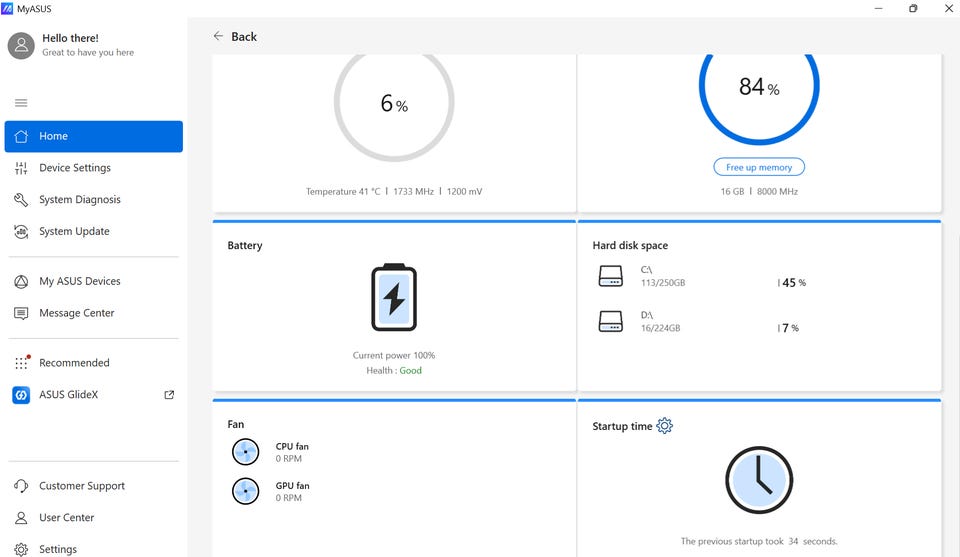This screenshot has height=557, width=960.
Task: Click the CPU fan icon
Action: tap(246, 452)
